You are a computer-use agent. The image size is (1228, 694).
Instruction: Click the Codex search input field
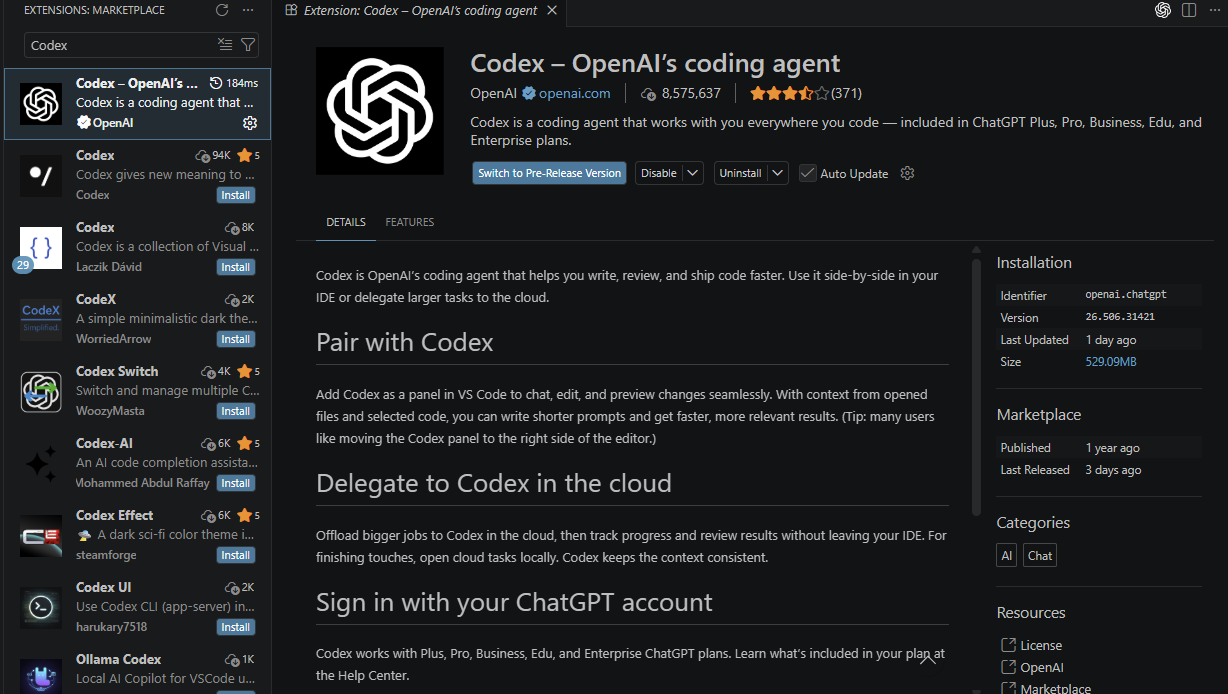(122, 45)
